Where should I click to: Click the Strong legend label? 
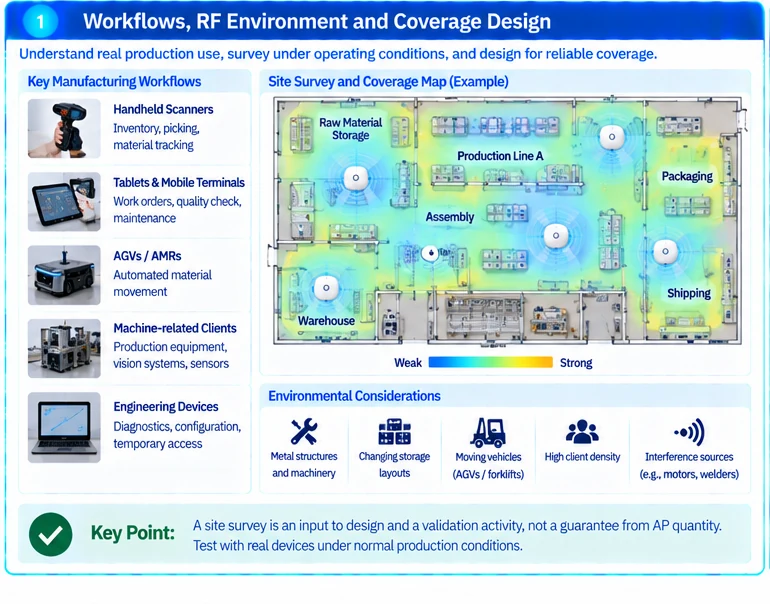tap(576, 363)
